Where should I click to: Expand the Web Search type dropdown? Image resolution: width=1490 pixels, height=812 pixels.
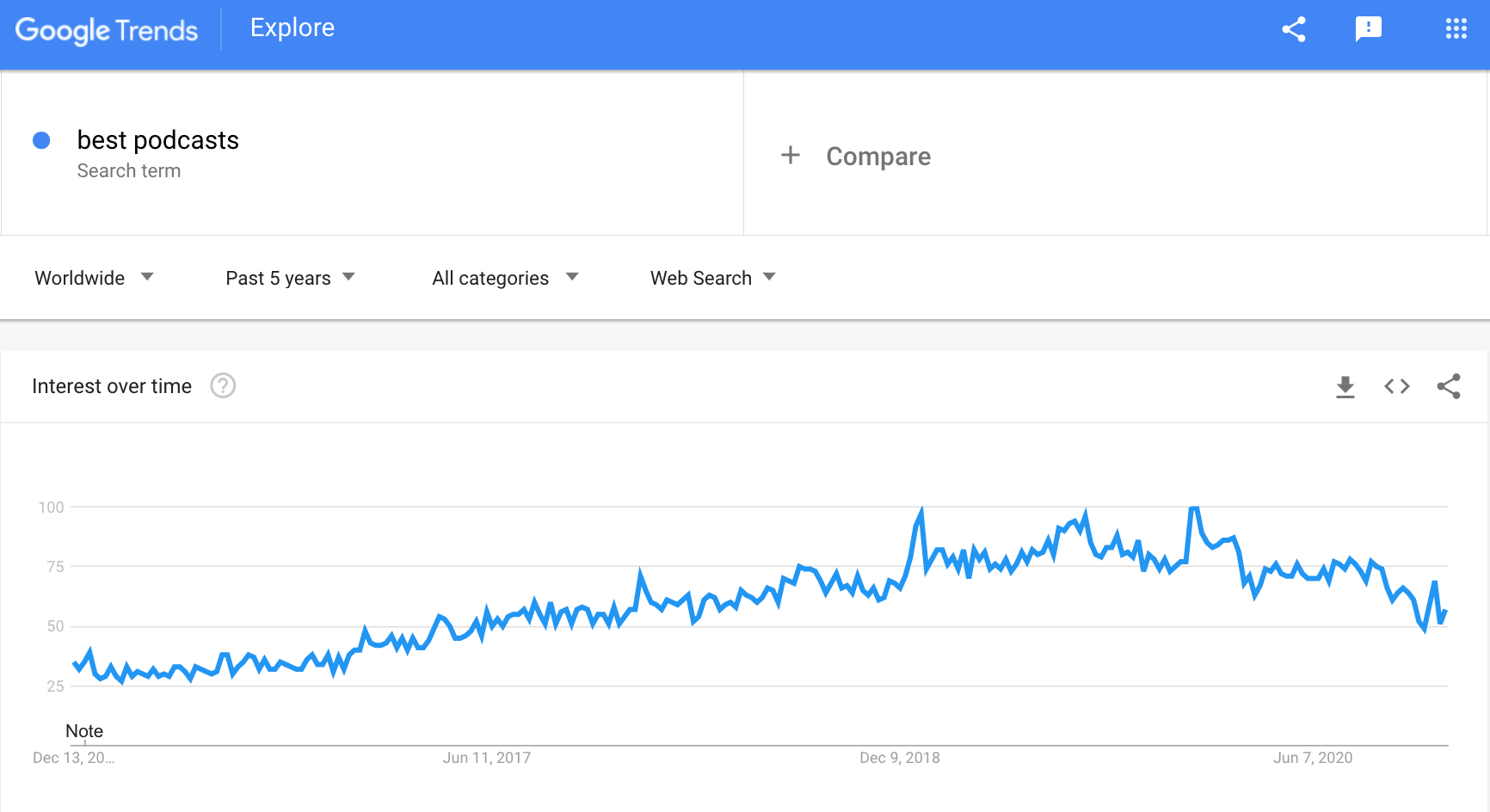tap(713, 278)
